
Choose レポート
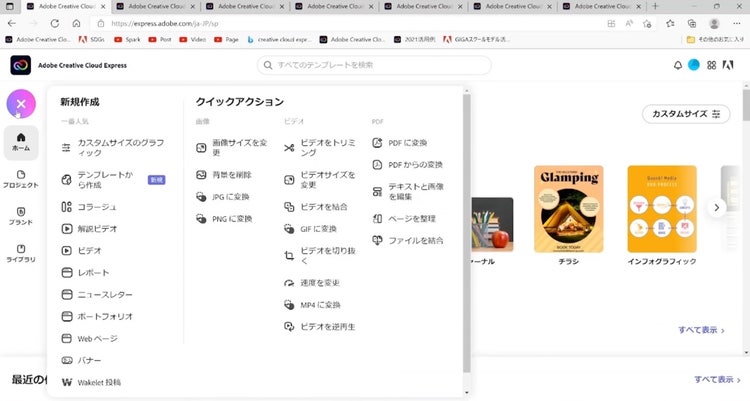[x=86, y=272]
